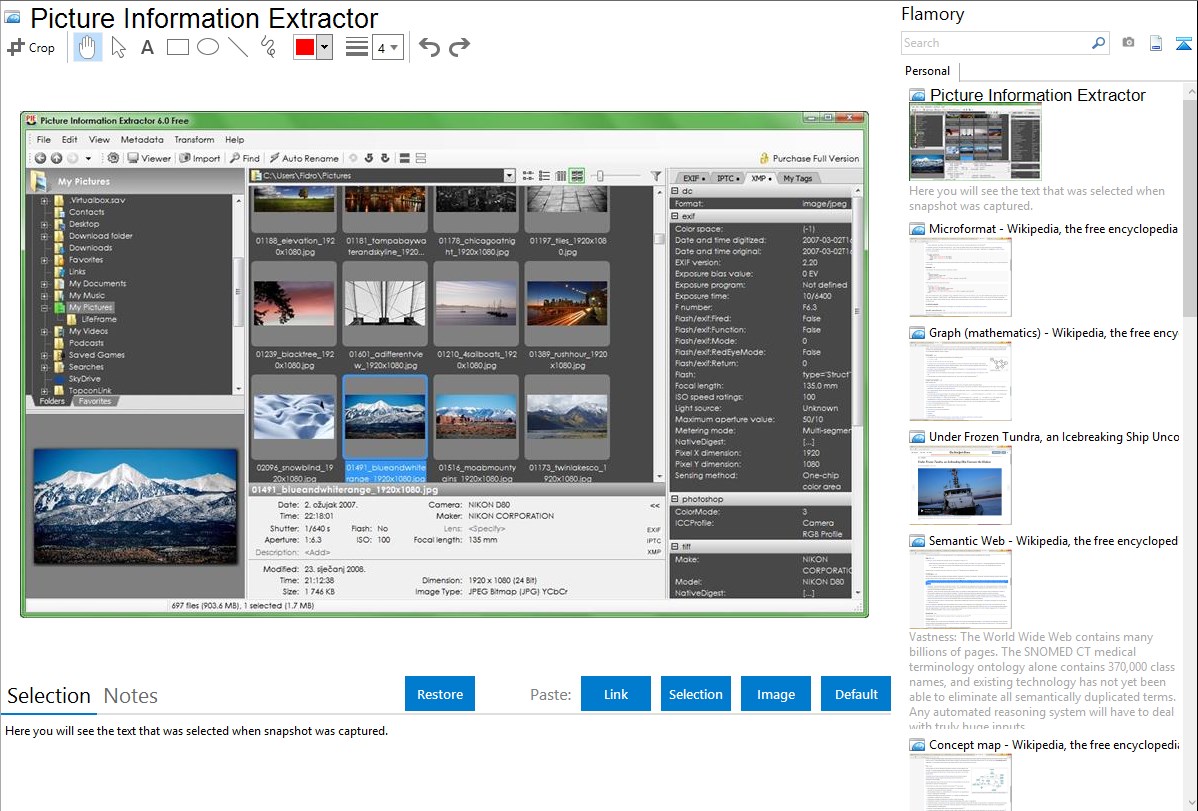This screenshot has width=1198, height=811.
Task: Click the Favorites tab below the folder tree
Action: pos(95,401)
